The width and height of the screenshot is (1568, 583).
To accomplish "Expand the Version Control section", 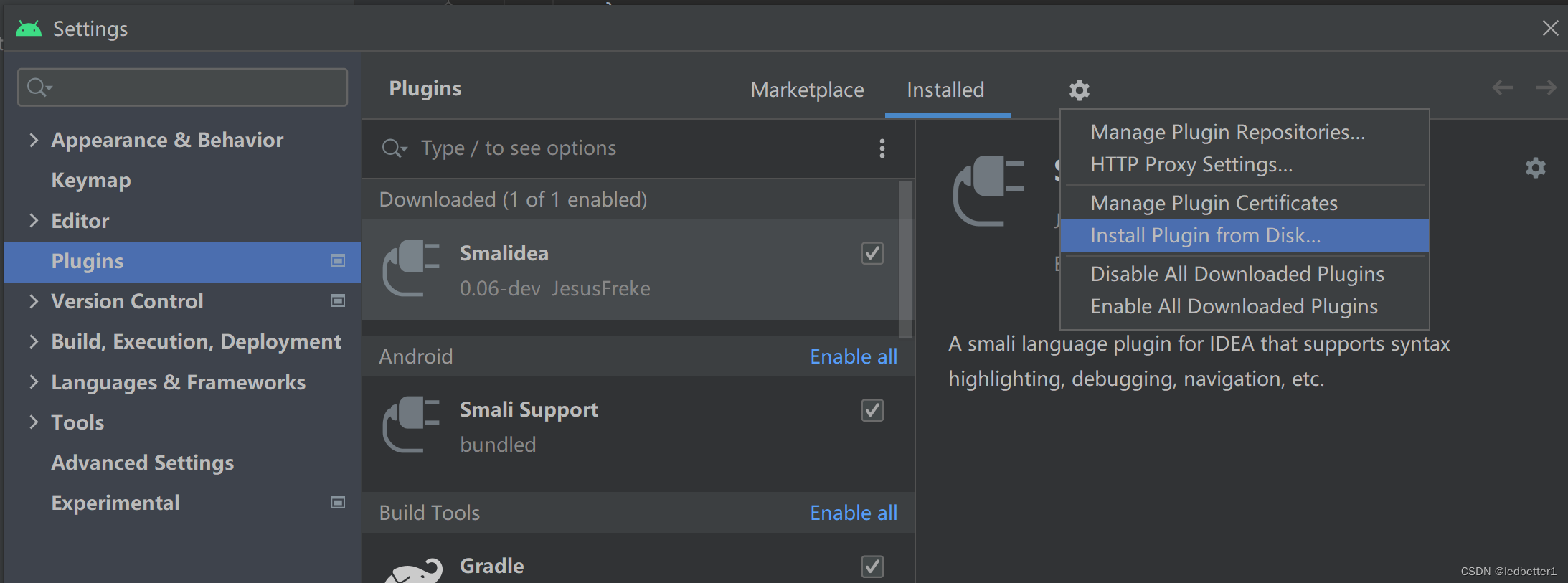I will 33,301.
